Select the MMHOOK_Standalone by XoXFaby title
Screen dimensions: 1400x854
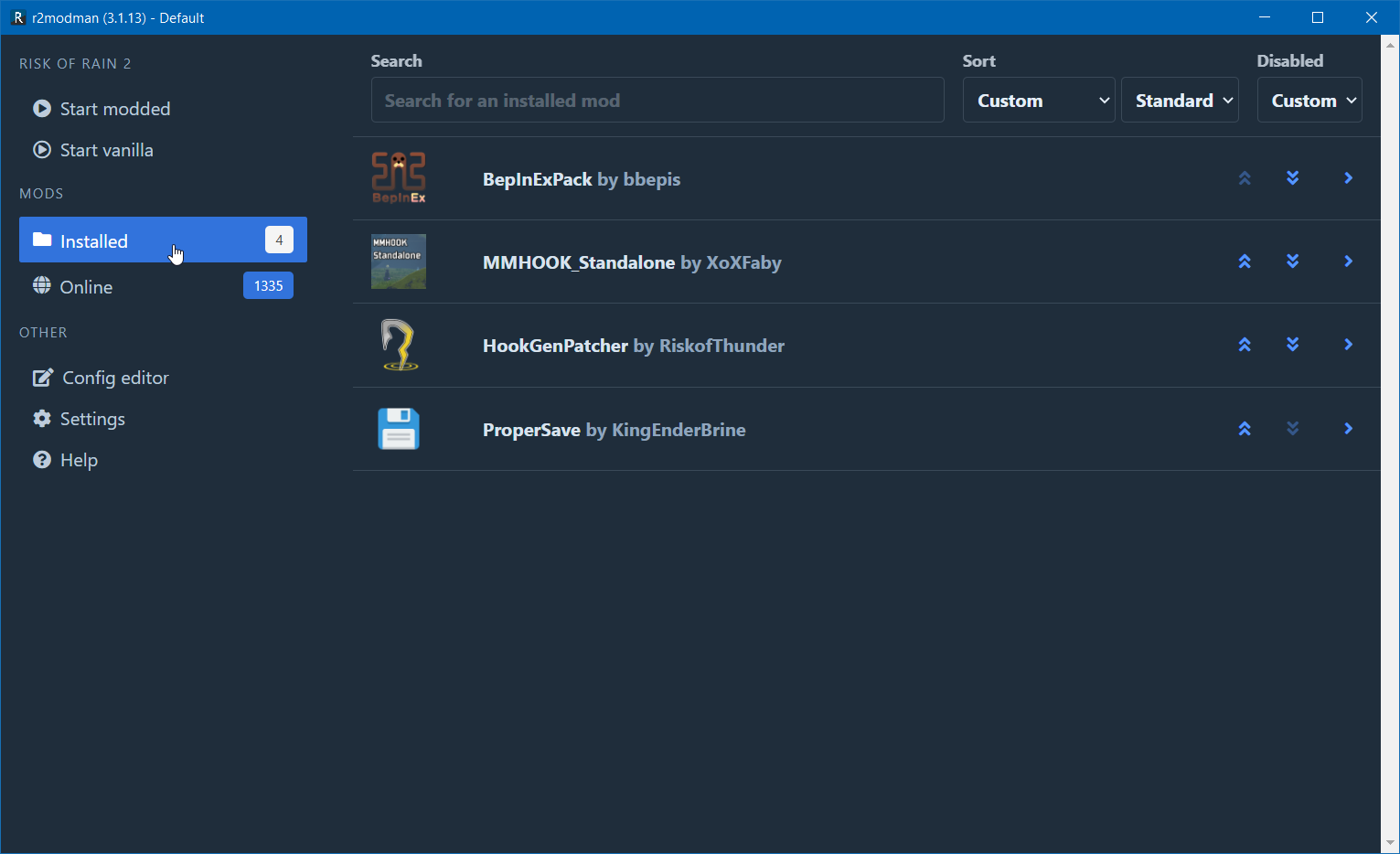632,262
